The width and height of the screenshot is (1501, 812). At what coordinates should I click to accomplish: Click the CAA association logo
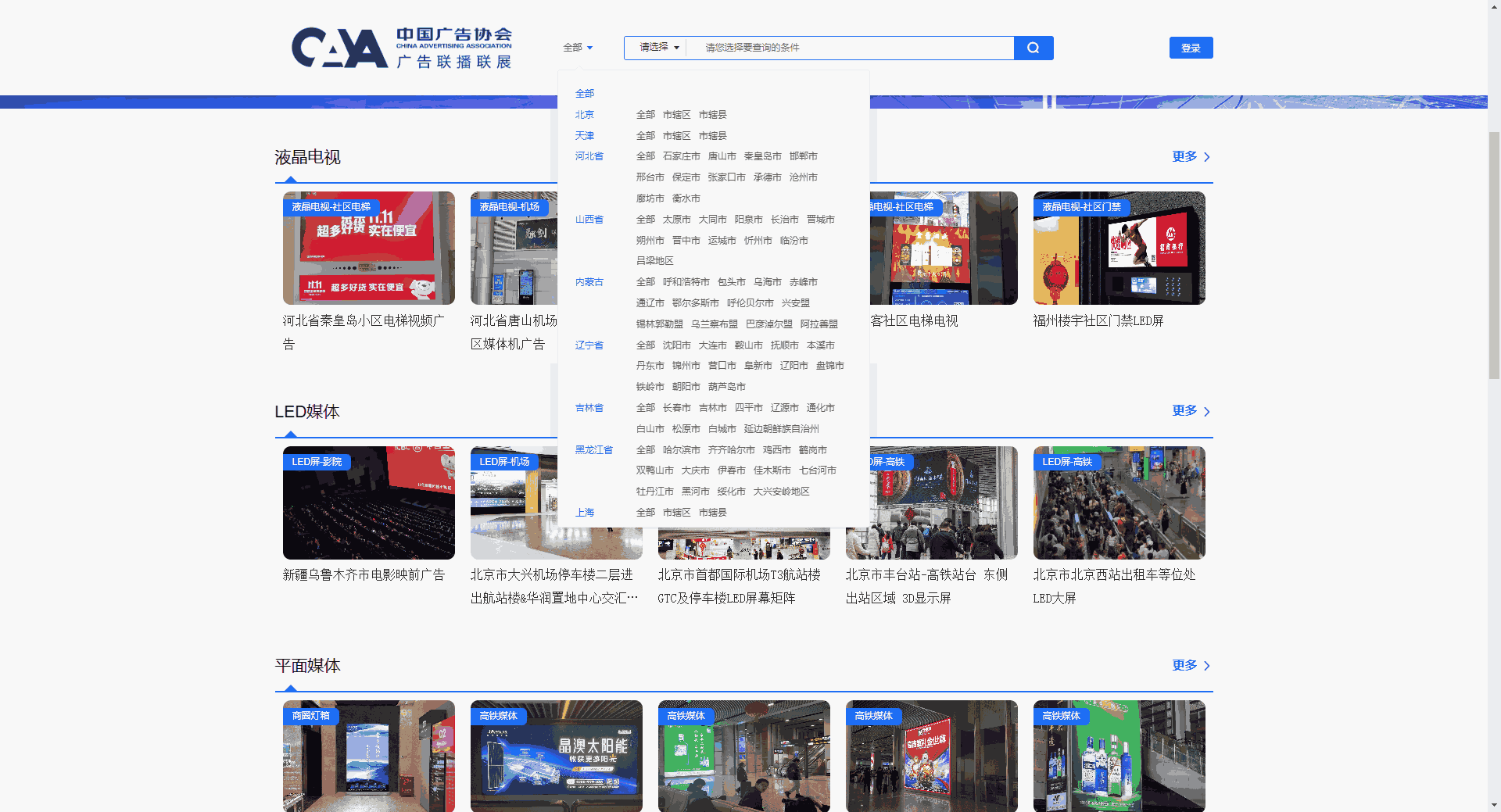(x=402, y=48)
